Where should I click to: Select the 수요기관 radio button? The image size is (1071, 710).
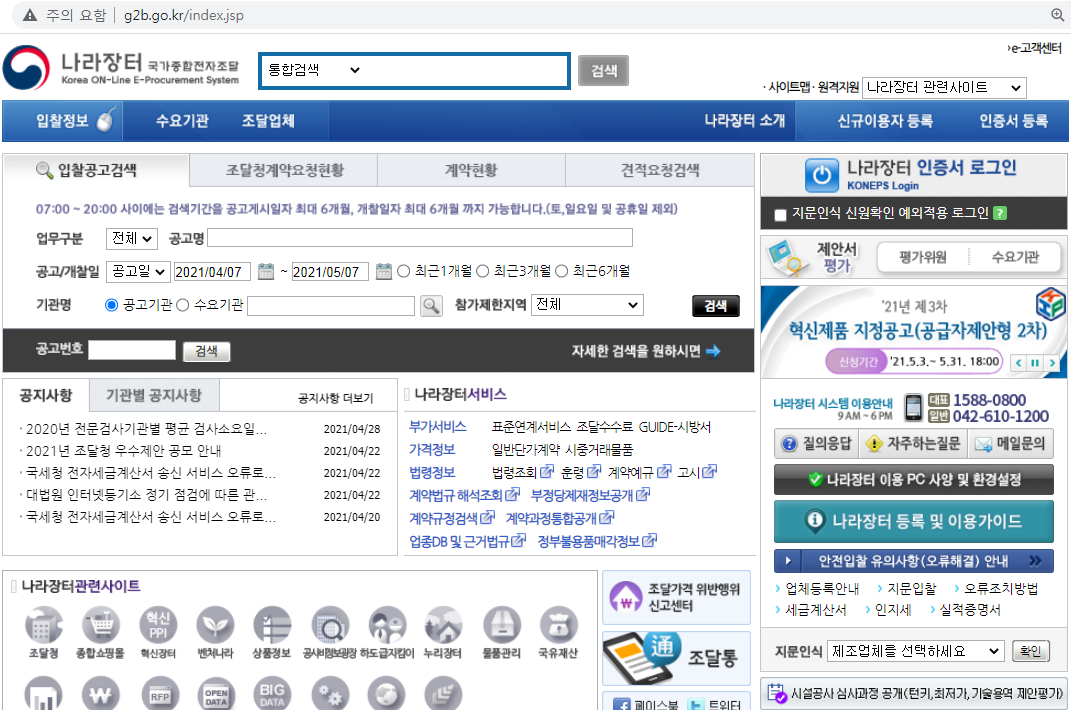click(x=182, y=305)
